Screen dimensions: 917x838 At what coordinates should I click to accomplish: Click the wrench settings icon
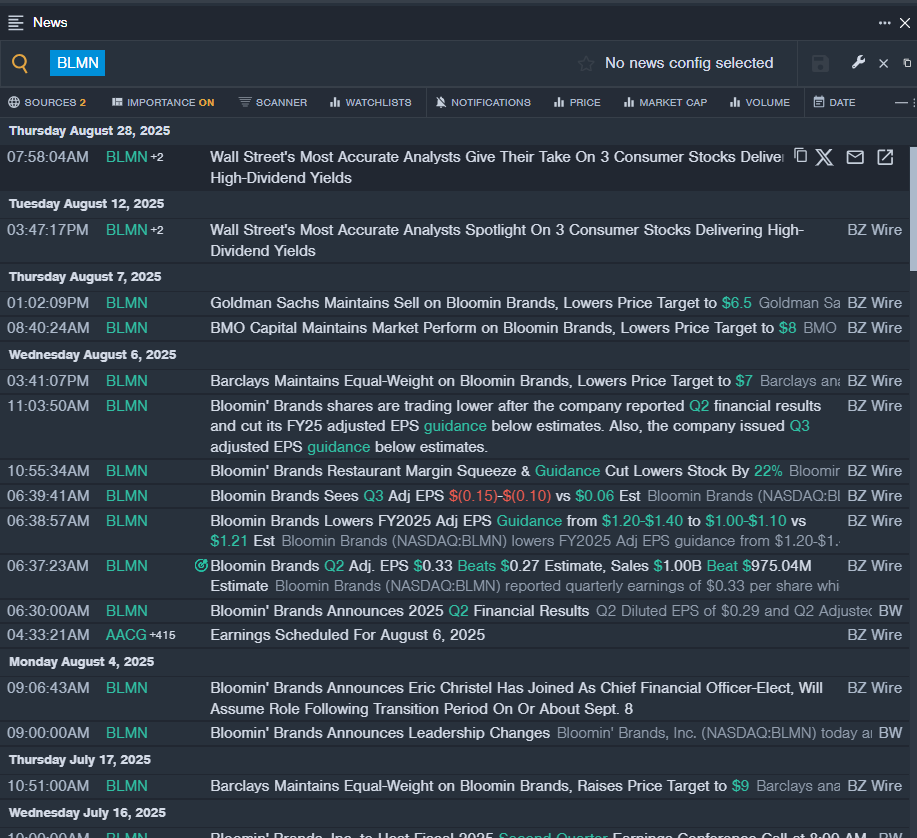[858, 63]
